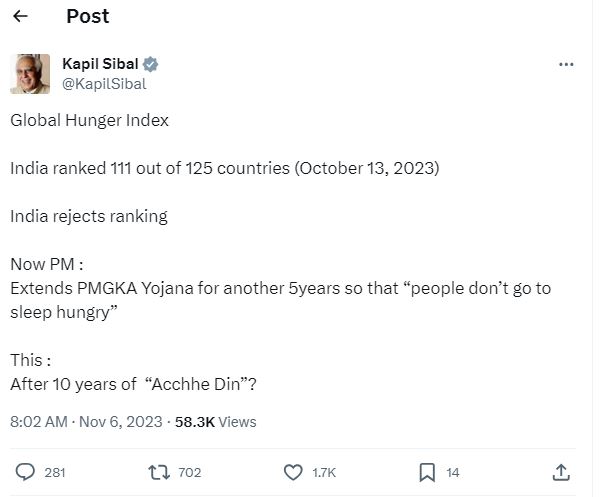Image resolution: width=602 pixels, height=497 pixels.
Task: Click the reply speech bubble icon
Action: point(26,471)
